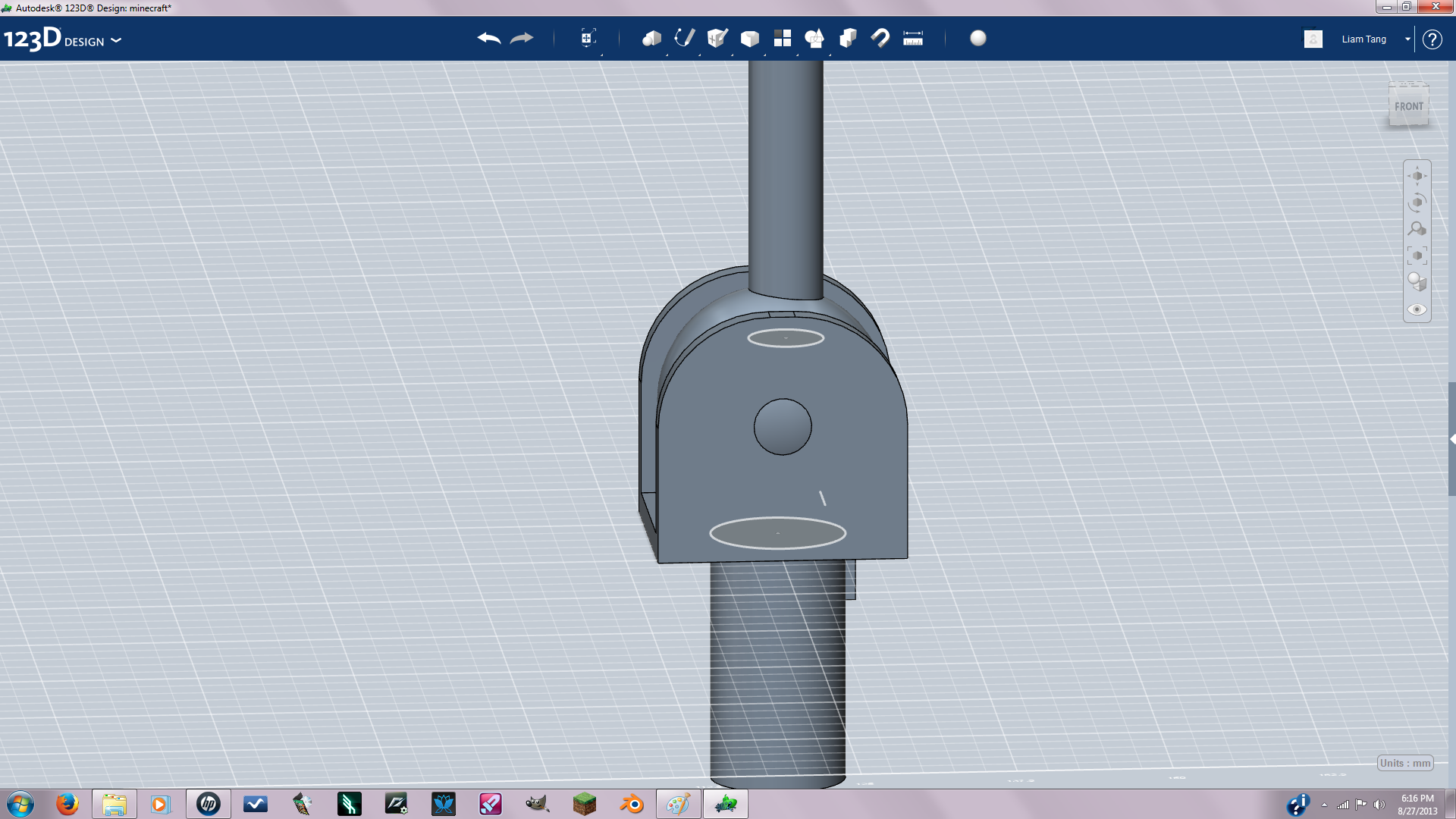The height and width of the screenshot is (819, 1456).
Task: Select the Orbit navigation tool
Action: (x=1417, y=202)
